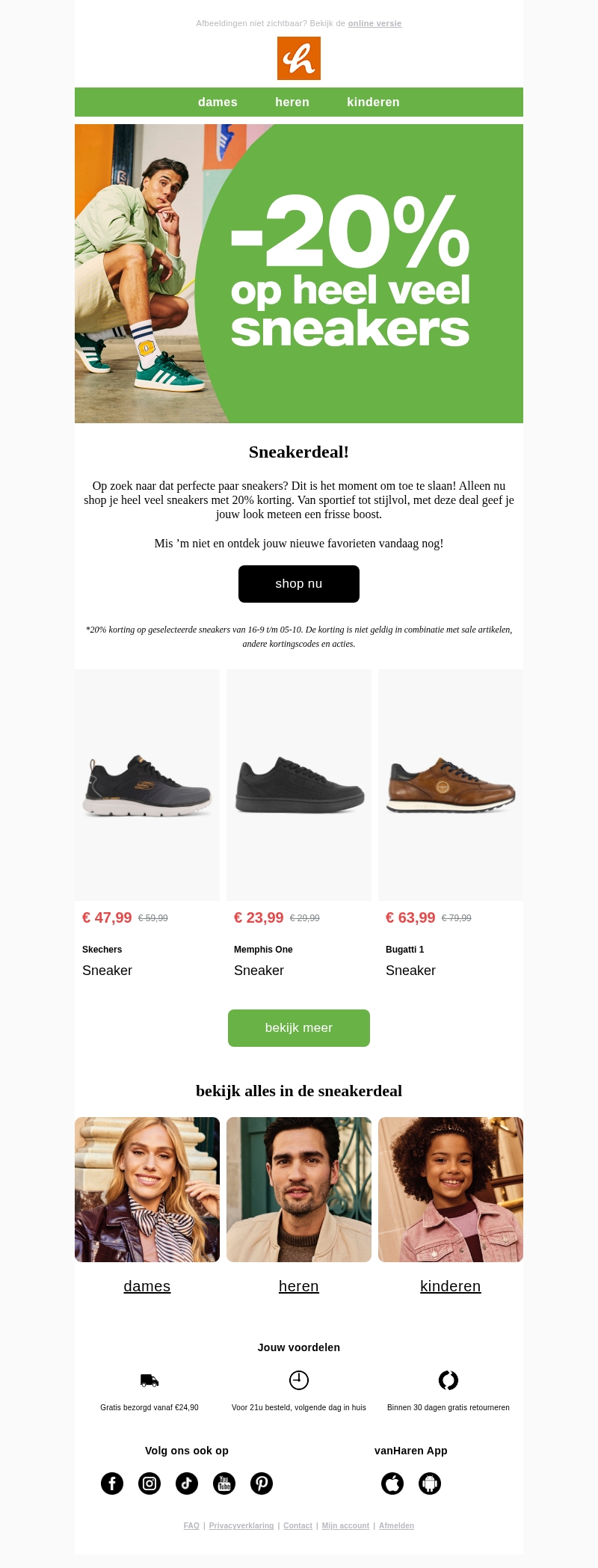The height and width of the screenshot is (1568, 598).
Task: Download the app via Apple icon
Action: click(392, 1483)
